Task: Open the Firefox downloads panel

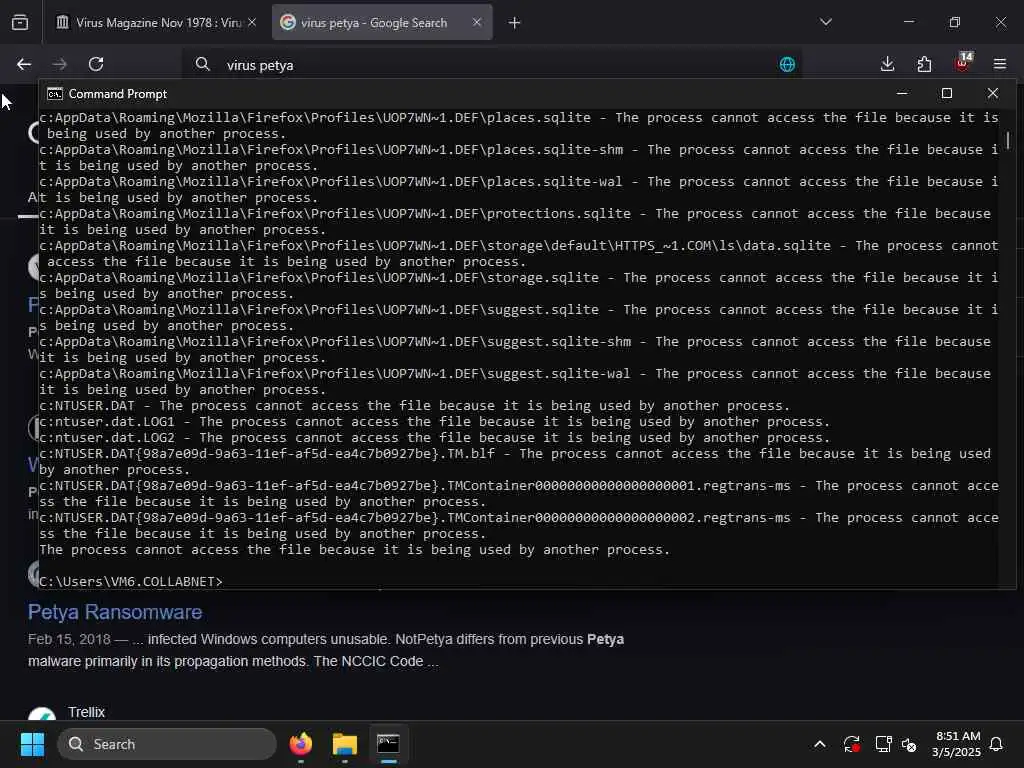Action: click(887, 64)
